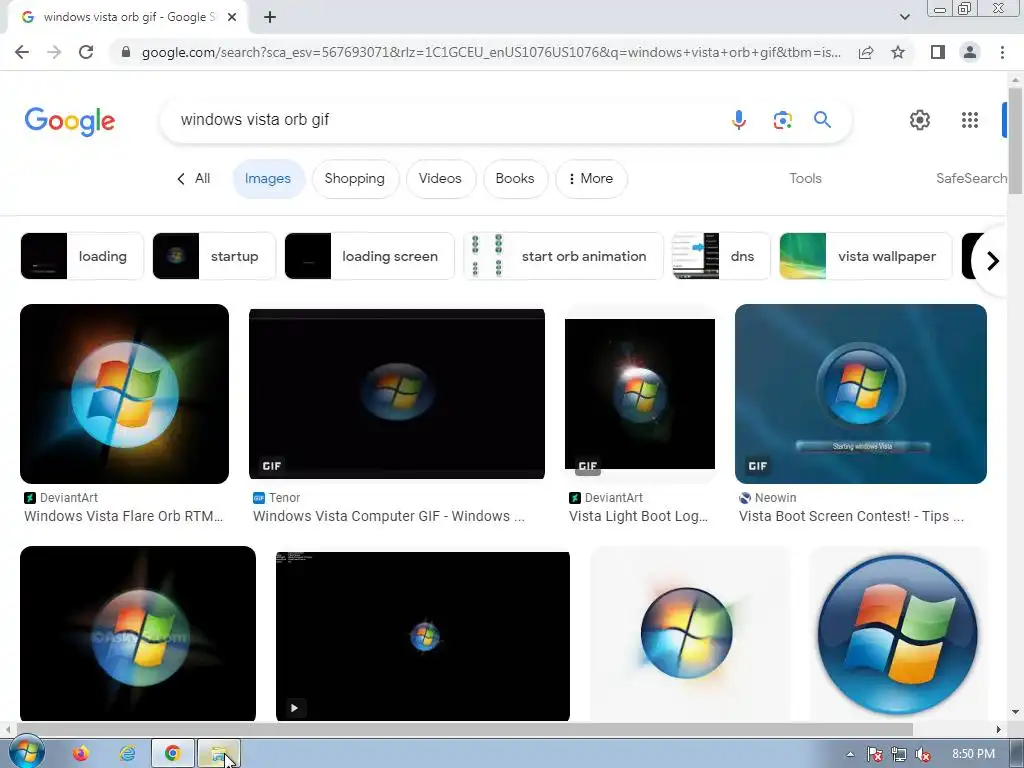The width and height of the screenshot is (1024, 768).
Task: Click the Action Center flag tray icon
Action: pos(874,754)
